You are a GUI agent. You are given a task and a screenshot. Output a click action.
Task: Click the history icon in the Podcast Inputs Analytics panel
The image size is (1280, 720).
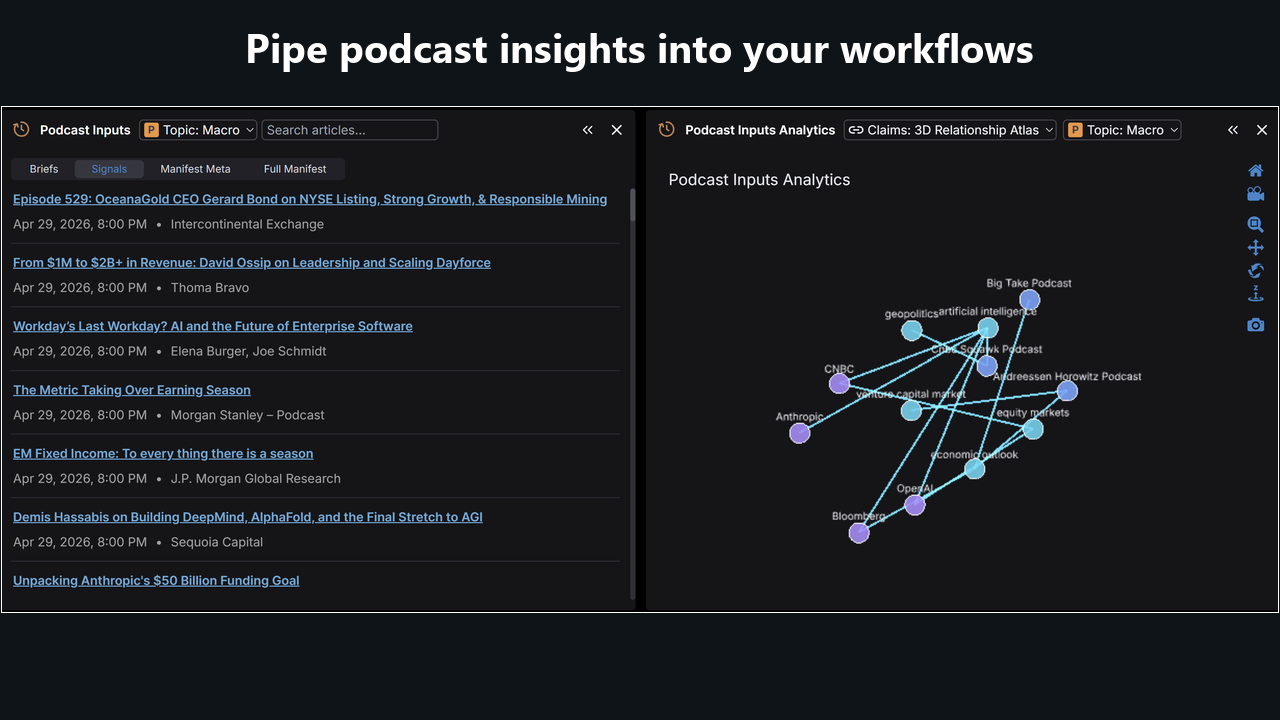pyautogui.click(x=666, y=130)
